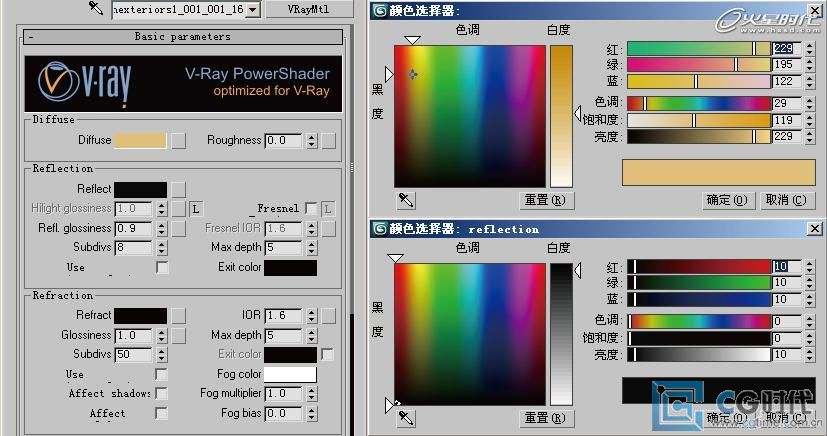Image resolution: width=827 pixels, height=436 pixels.
Task: Click the Red slider in top color selector
Action: click(x=699, y=49)
